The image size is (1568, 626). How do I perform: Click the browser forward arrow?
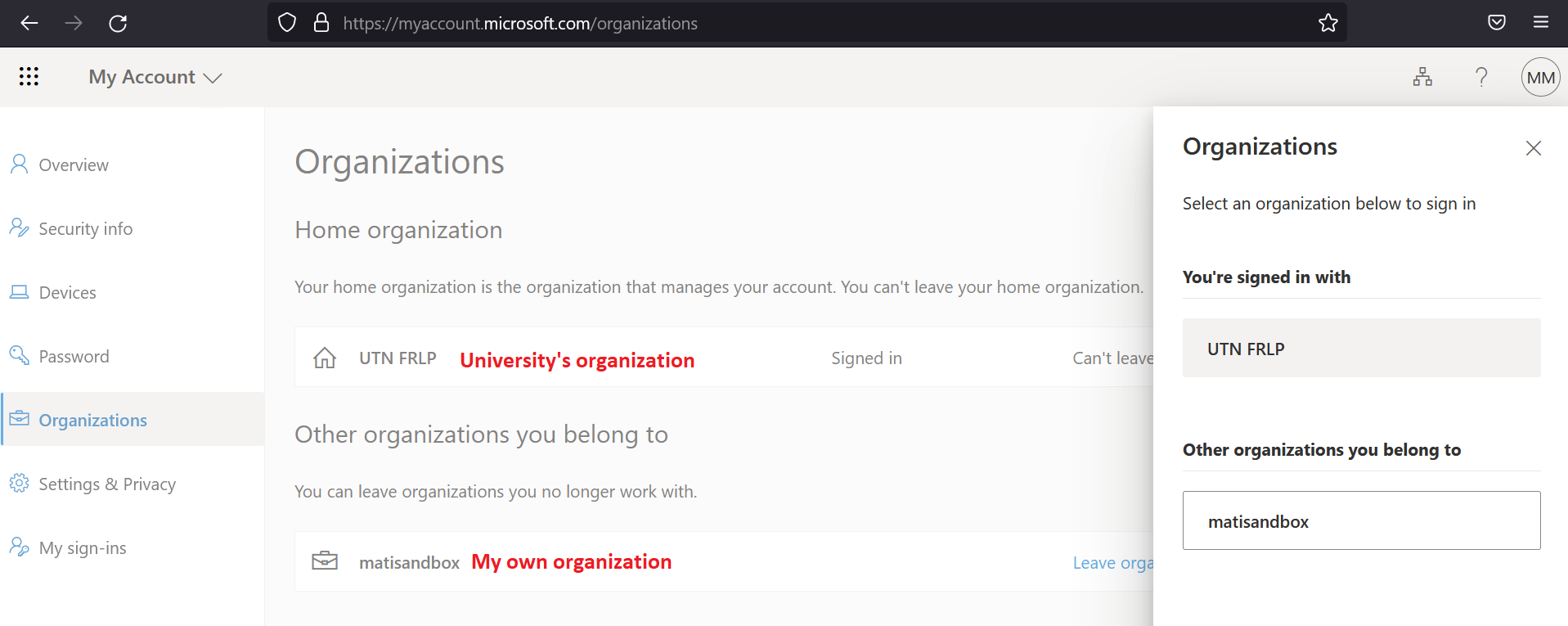(74, 23)
